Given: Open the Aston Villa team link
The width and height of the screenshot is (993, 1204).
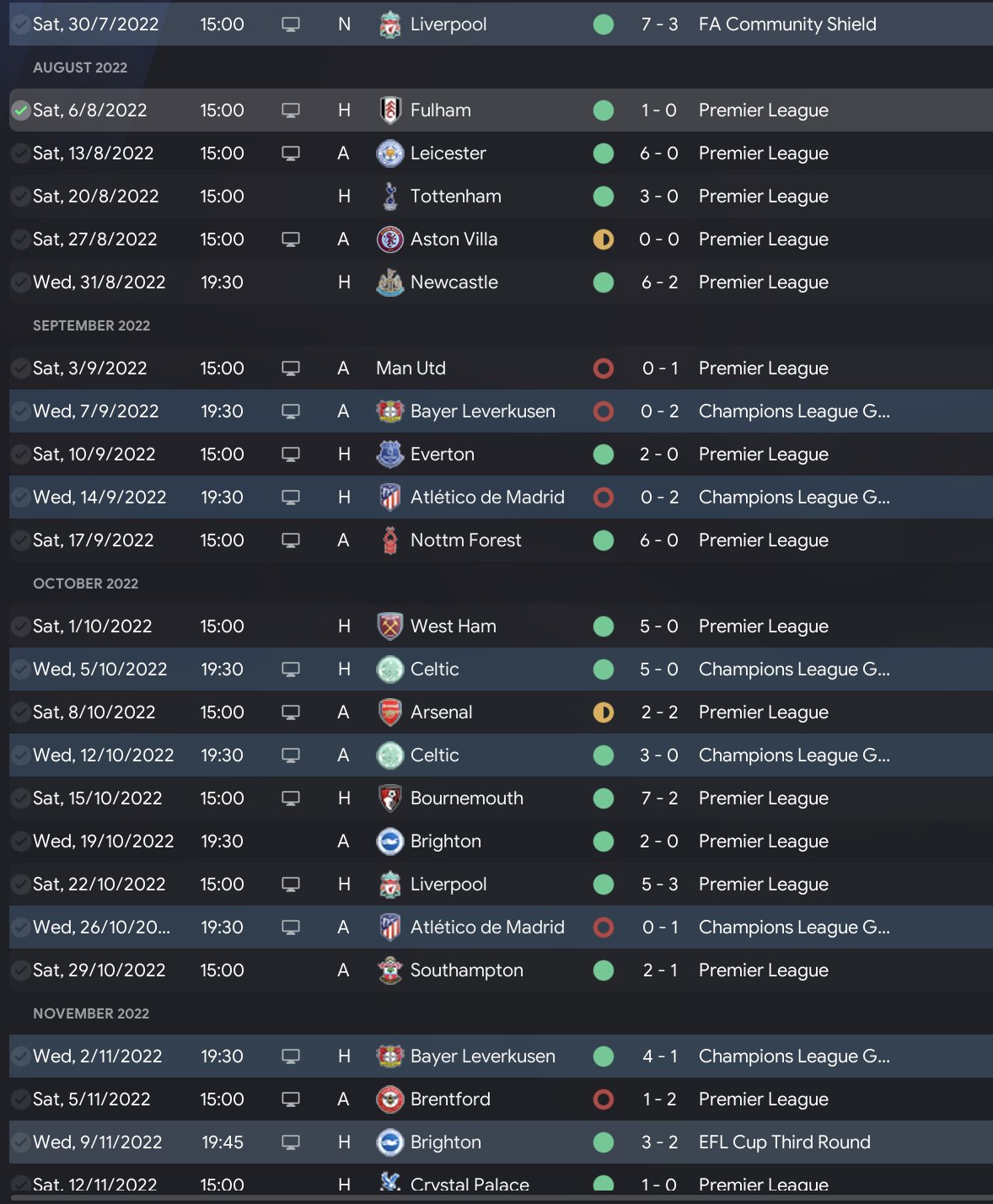Looking at the screenshot, I should pyautogui.click(x=454, y=239).
